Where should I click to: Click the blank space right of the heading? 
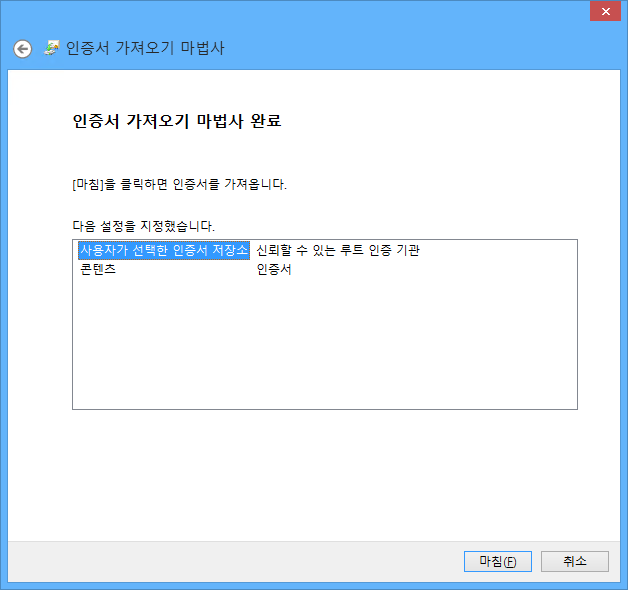[x=450, y=122]
